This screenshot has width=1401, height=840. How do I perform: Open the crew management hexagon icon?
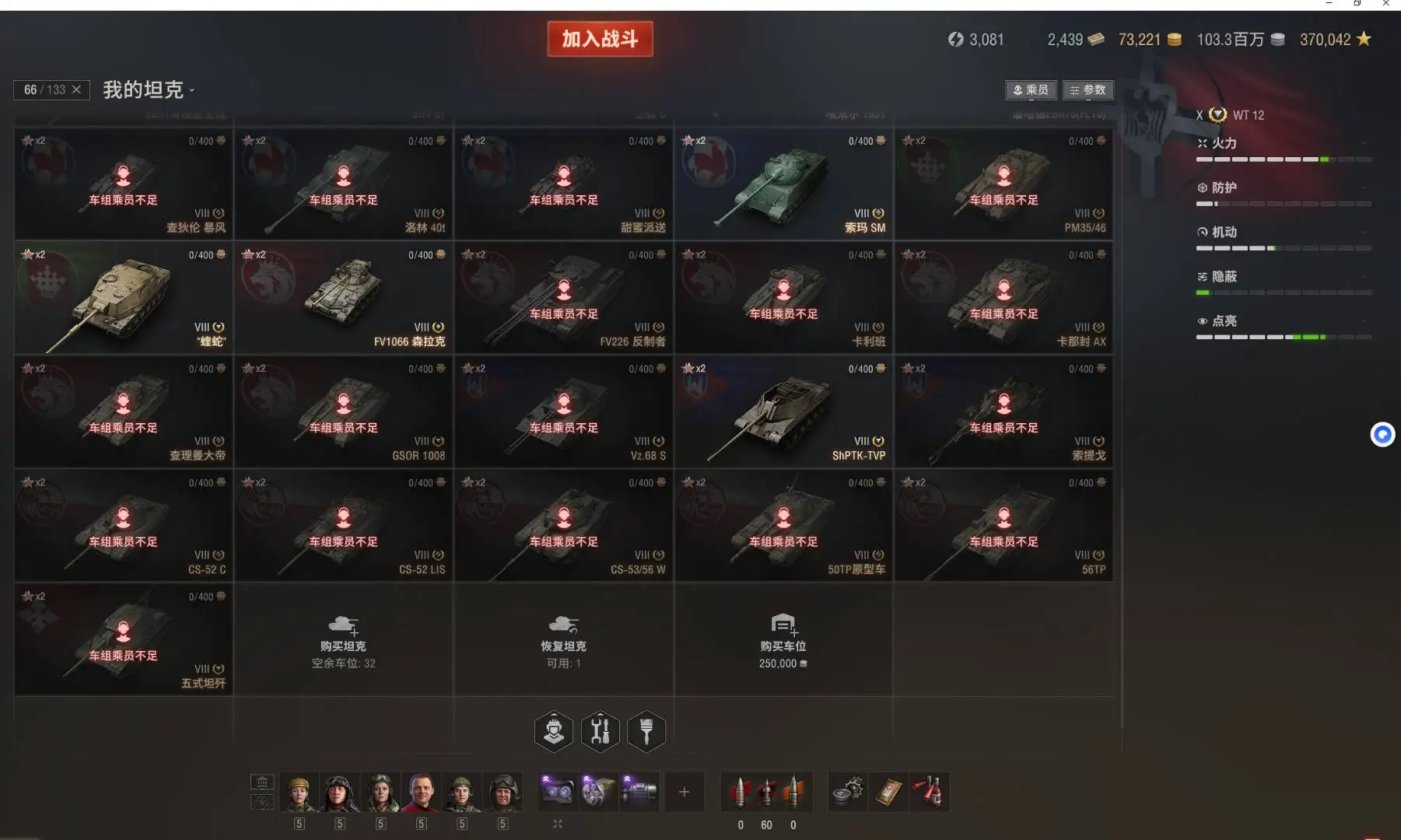(x=554, y=732)
